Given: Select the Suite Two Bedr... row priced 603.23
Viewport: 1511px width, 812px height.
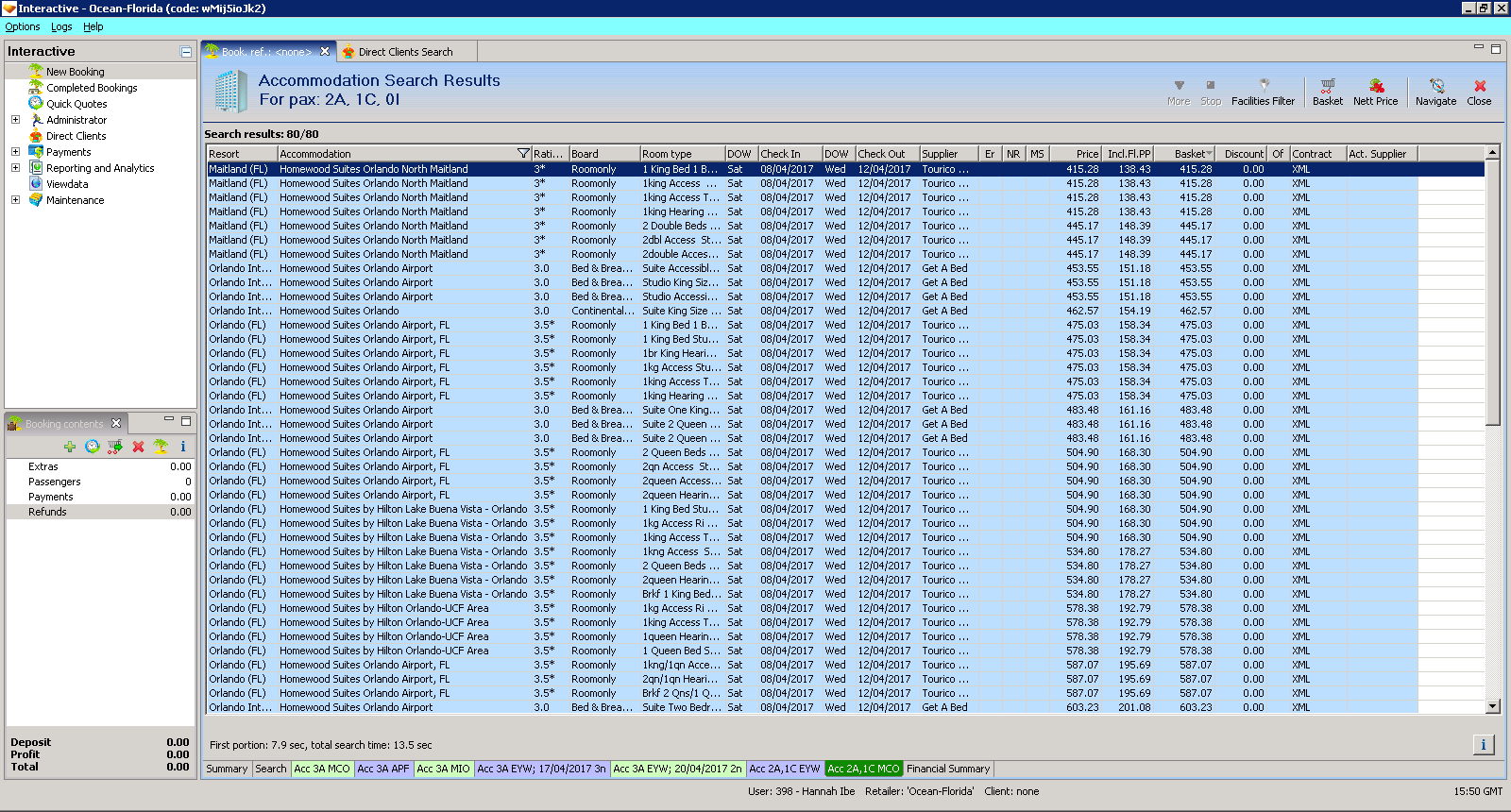Looking at the screenshot, I should (x=846, y=707).
